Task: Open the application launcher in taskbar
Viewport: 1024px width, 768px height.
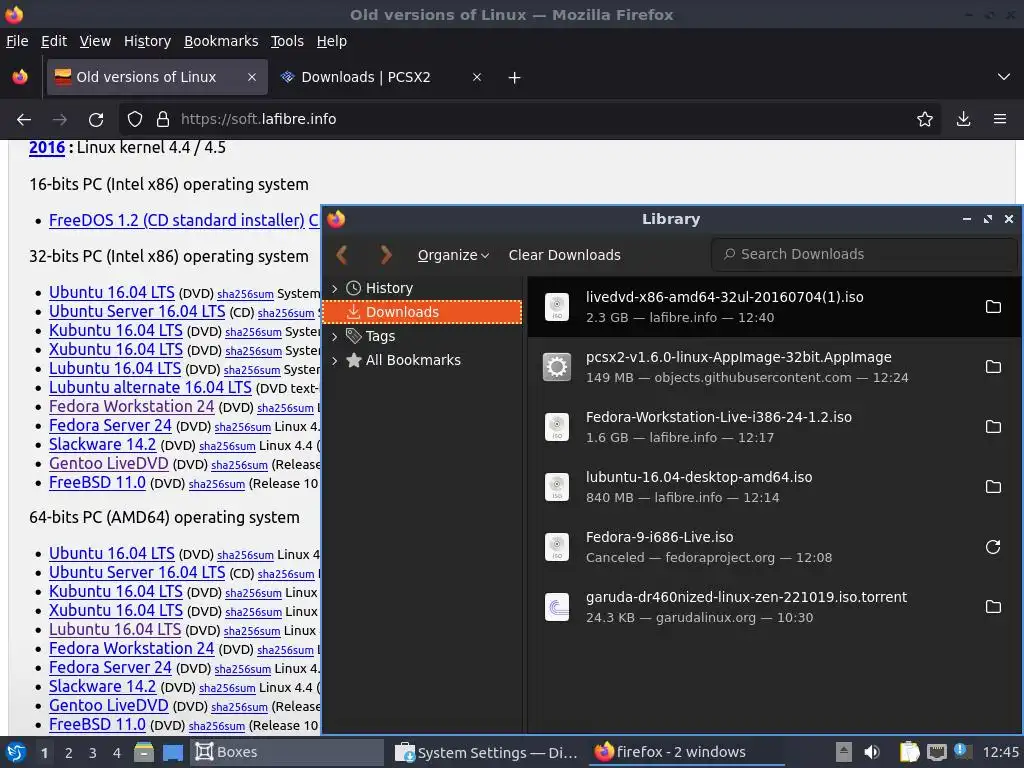Action: (x=16, y=752)
